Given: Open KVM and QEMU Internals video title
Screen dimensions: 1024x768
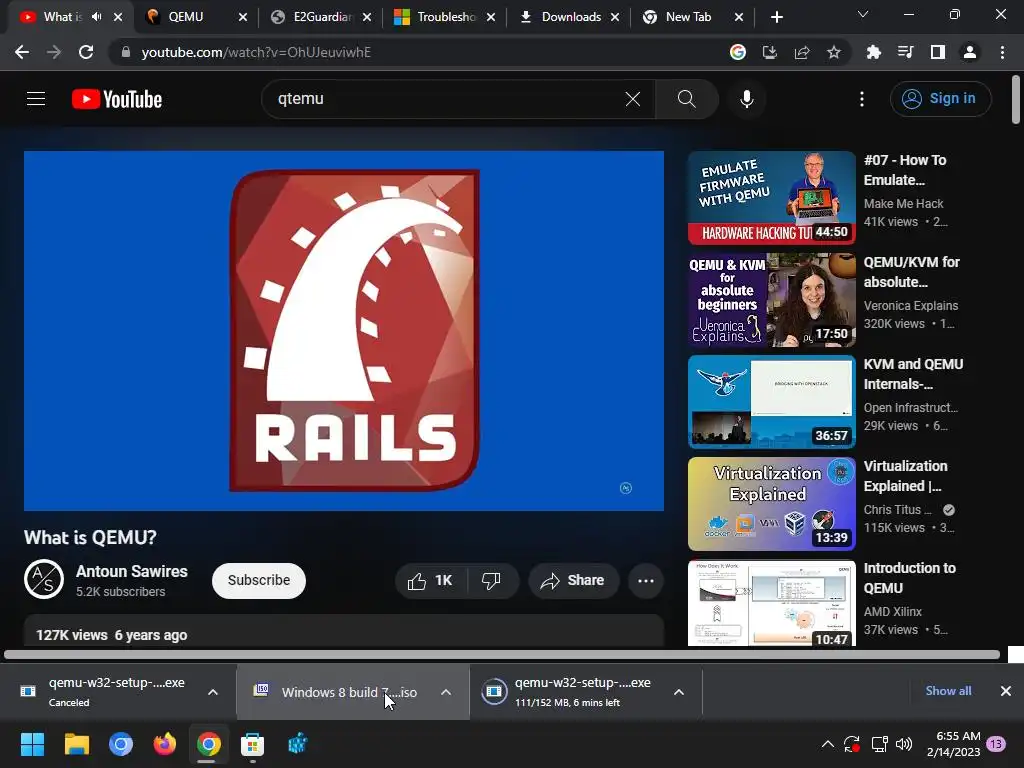Looking at the screenshot, I should (x=913, y=374).
